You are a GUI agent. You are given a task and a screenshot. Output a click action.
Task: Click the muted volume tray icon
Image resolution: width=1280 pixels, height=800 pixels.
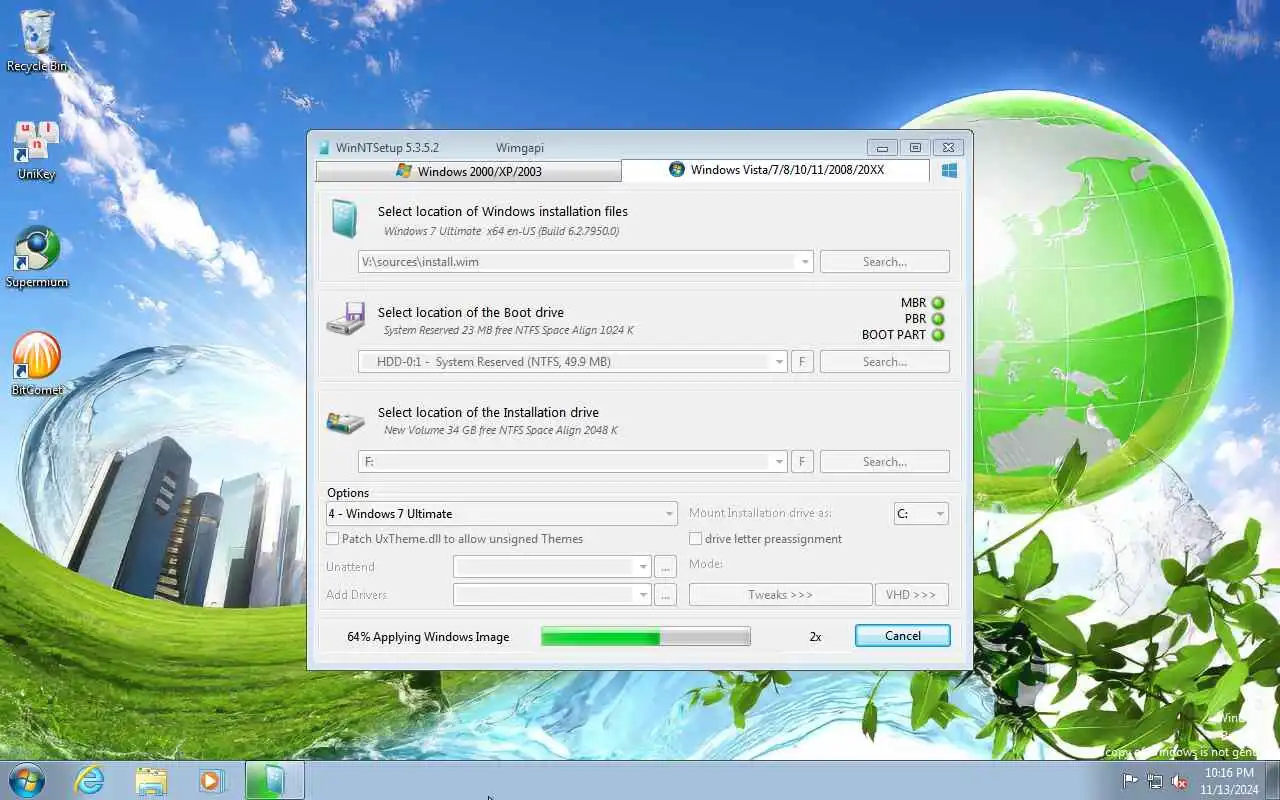[1180, 781]
